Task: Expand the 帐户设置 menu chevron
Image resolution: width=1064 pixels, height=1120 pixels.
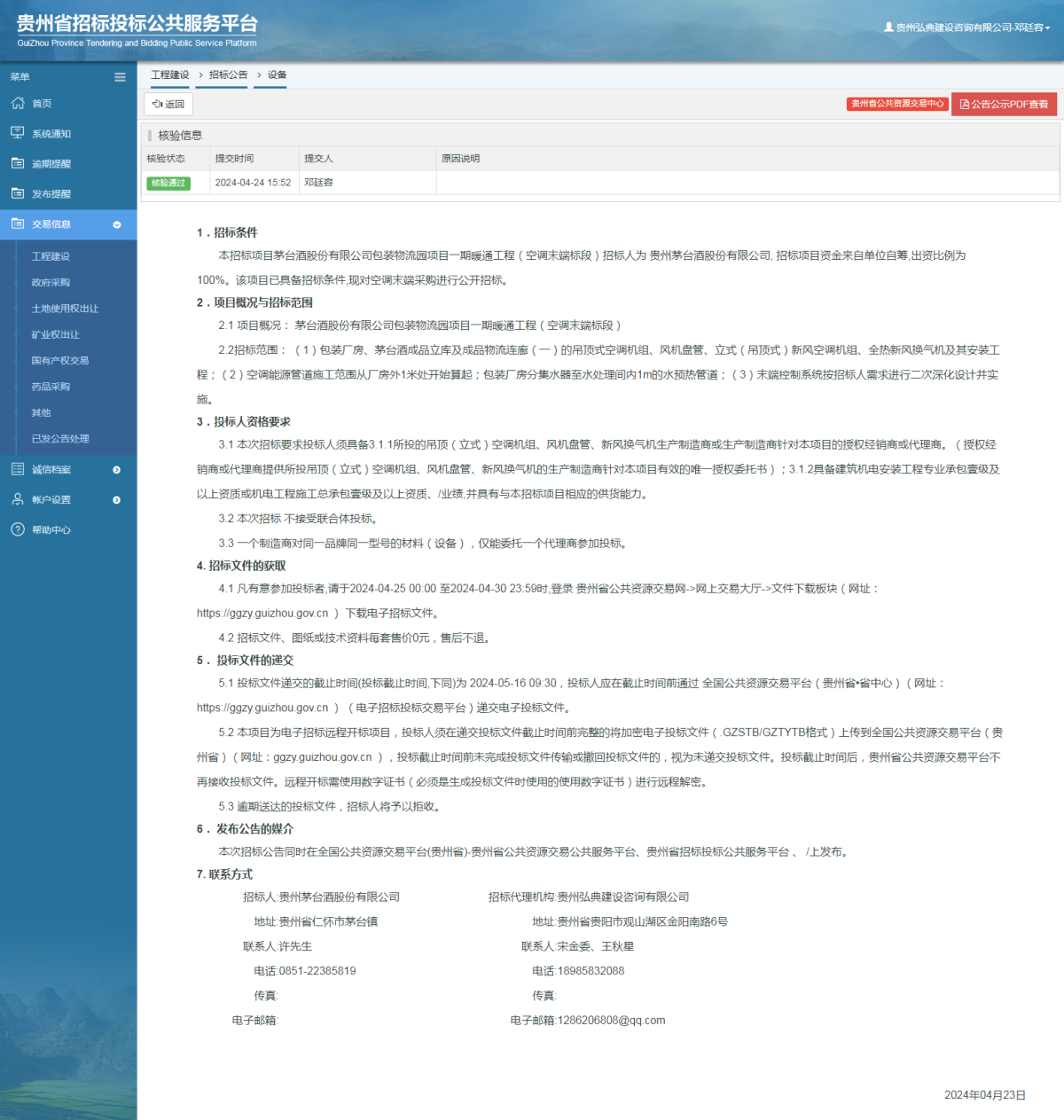Action: coord(116,499)
